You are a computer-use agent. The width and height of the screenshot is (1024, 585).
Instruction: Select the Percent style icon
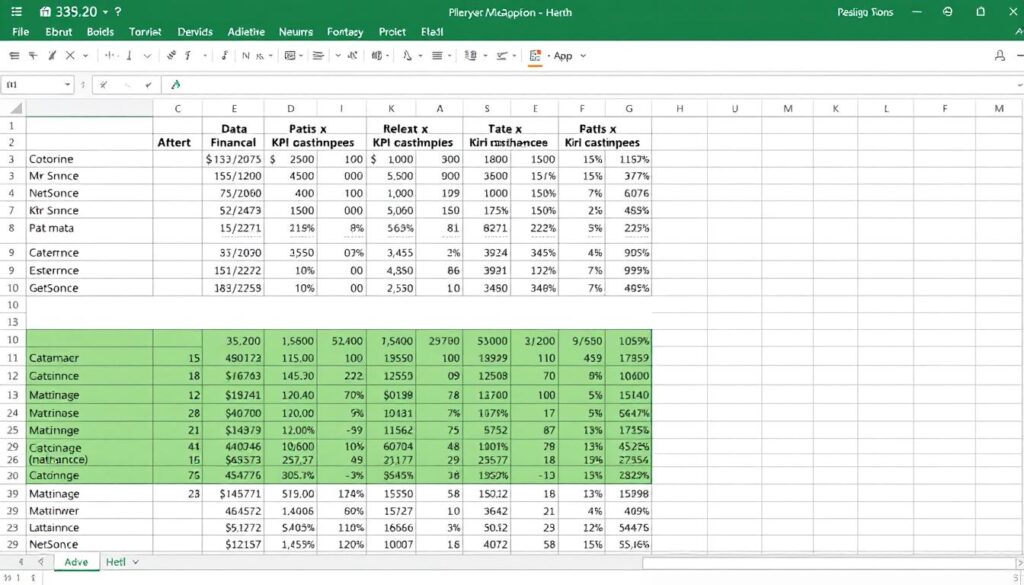point(353,56)
